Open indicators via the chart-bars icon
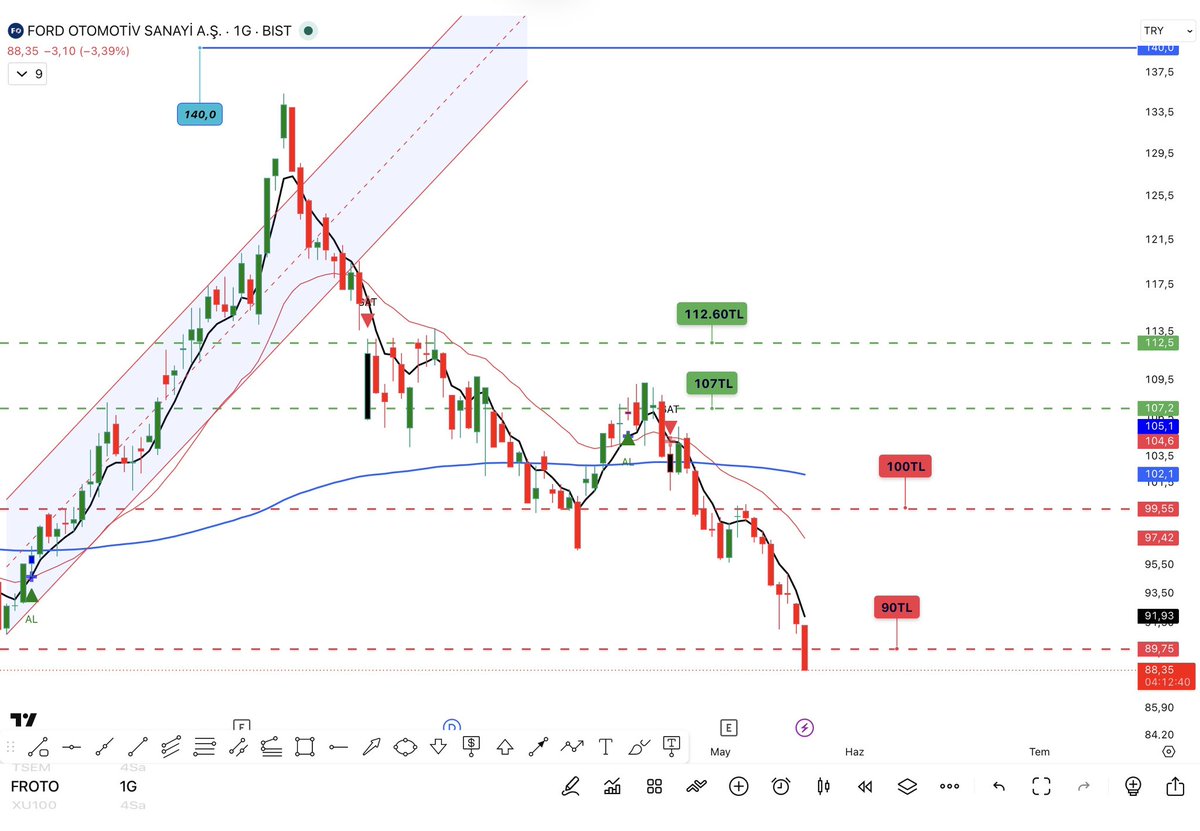Image resolution: width=1200 pixels, height=831 pixels. 612,786
